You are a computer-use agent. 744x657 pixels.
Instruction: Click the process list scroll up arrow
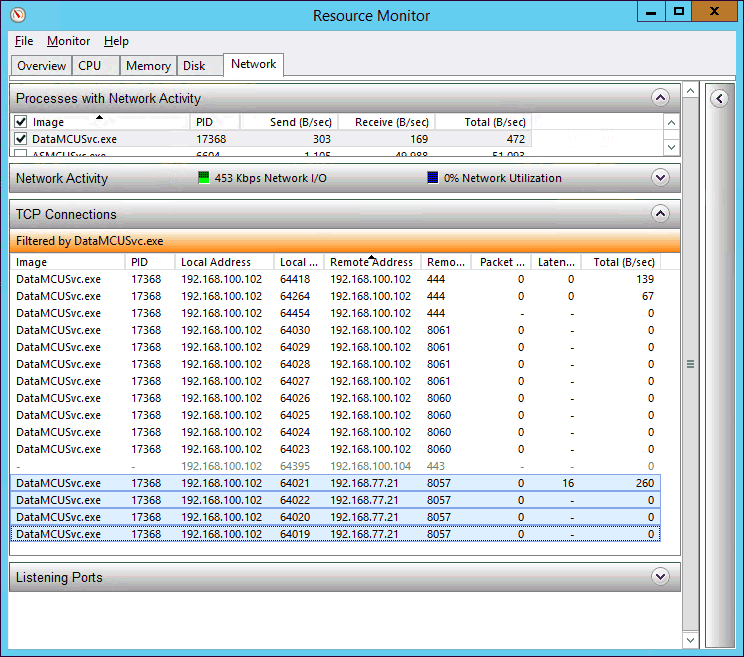point(671,123)
